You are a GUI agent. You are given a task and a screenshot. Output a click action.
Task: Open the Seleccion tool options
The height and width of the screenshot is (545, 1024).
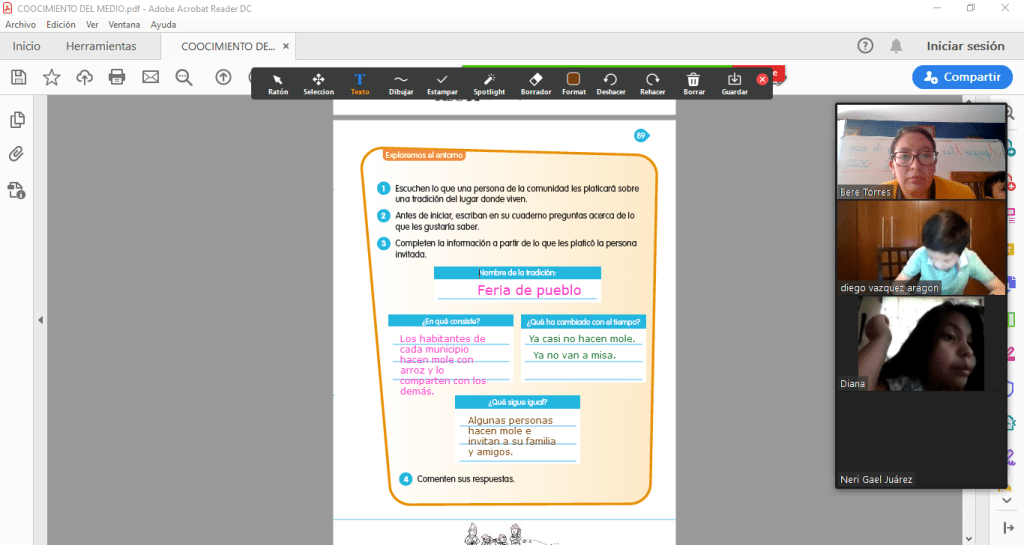pos(318,84)
